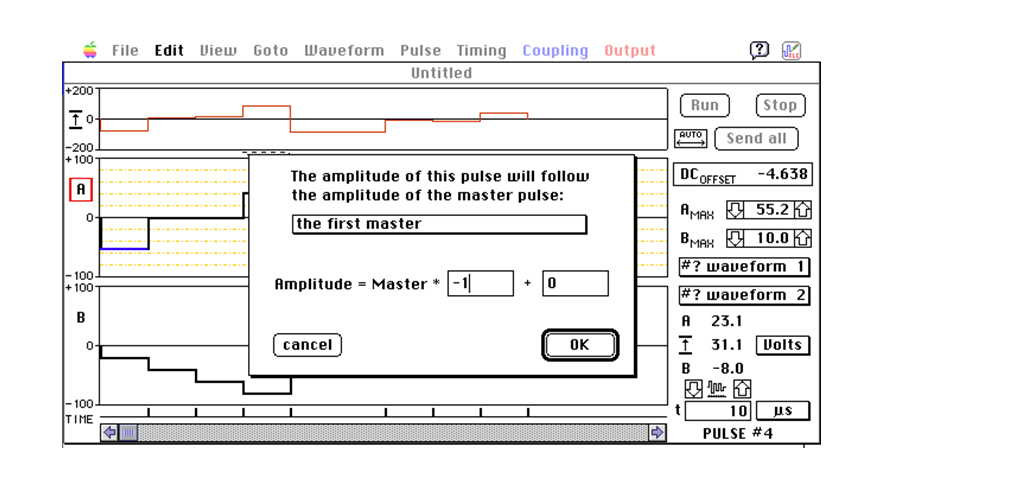
Task: Open the Timing menu
Action: tap(481, 50)
